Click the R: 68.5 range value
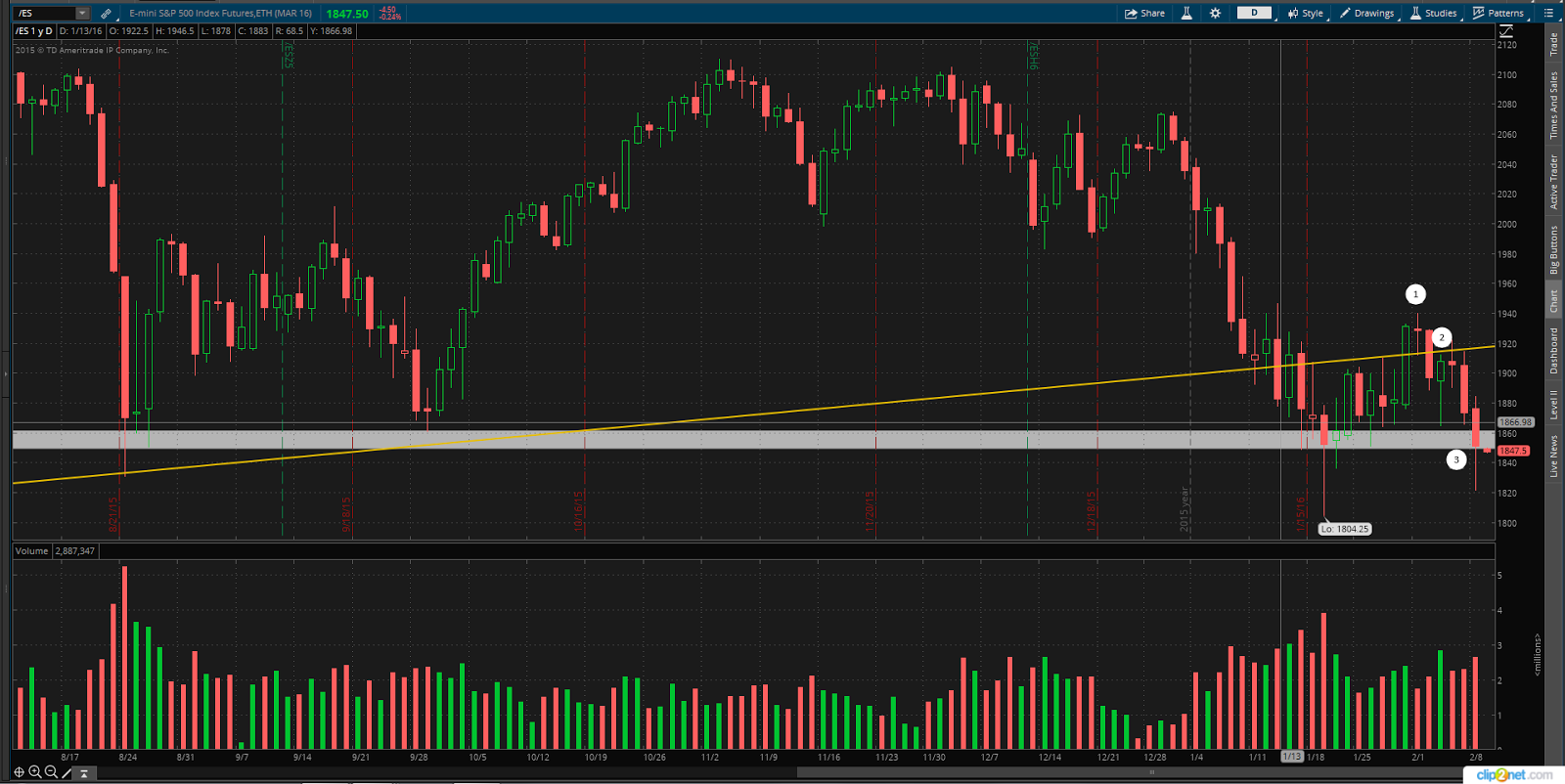 [290, 31]
